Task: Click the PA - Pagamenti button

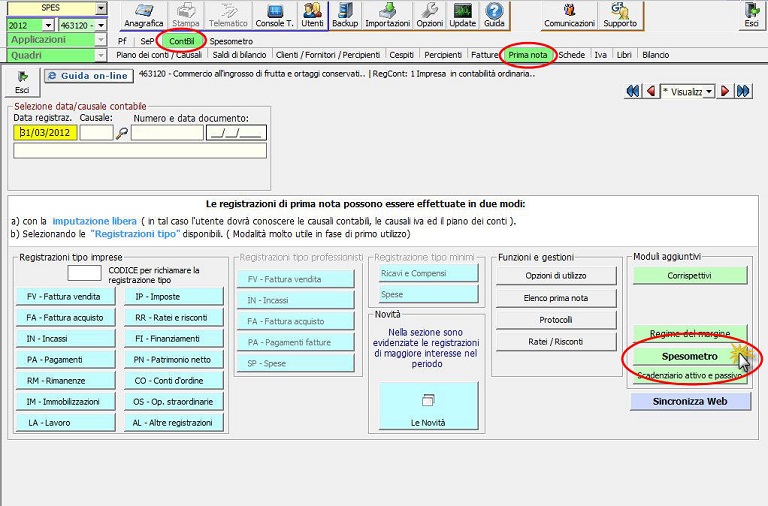Action: (66, 360)
